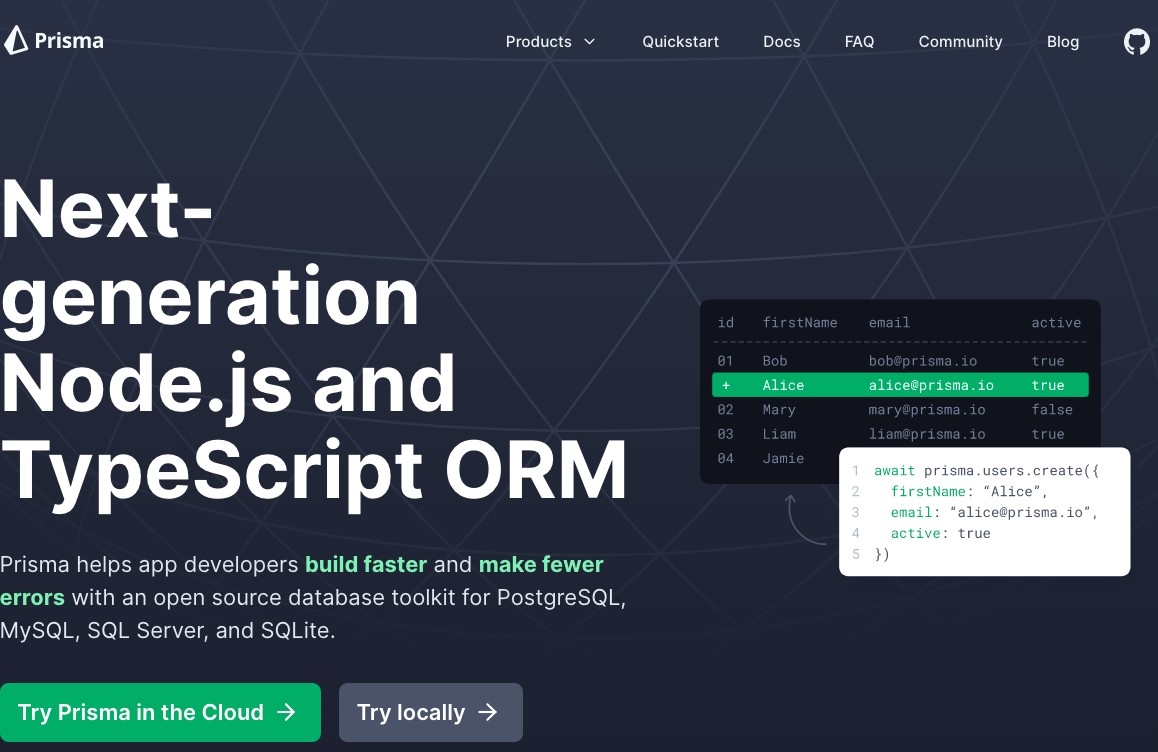Click 'await prisma.users.create({' code line
This screenshot has height=752, width=1158.
[987, 471]
